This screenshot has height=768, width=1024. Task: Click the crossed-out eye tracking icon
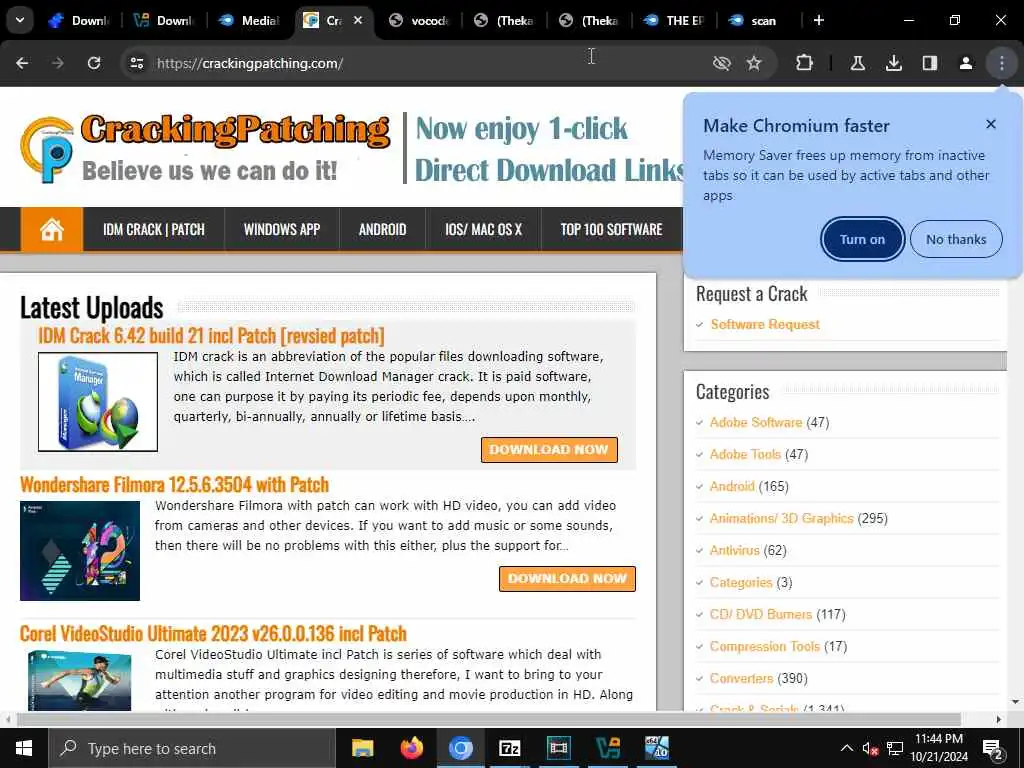(x=722, y=63)
